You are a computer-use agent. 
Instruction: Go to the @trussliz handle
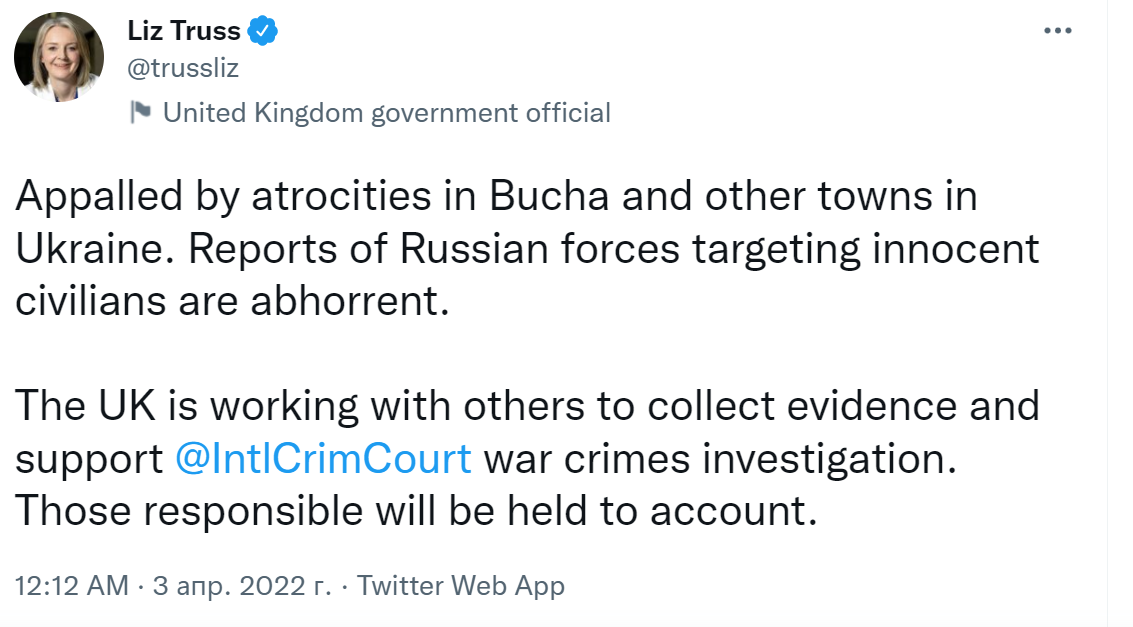[183, 68]
